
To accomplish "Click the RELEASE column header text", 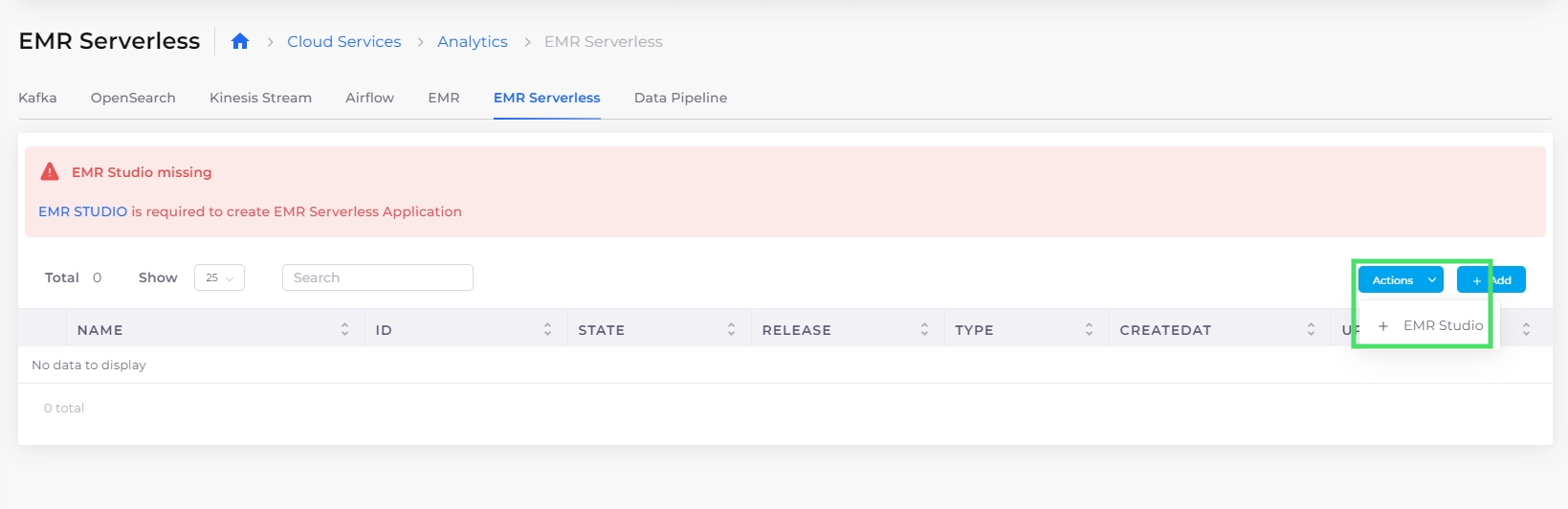I will 796,330.
